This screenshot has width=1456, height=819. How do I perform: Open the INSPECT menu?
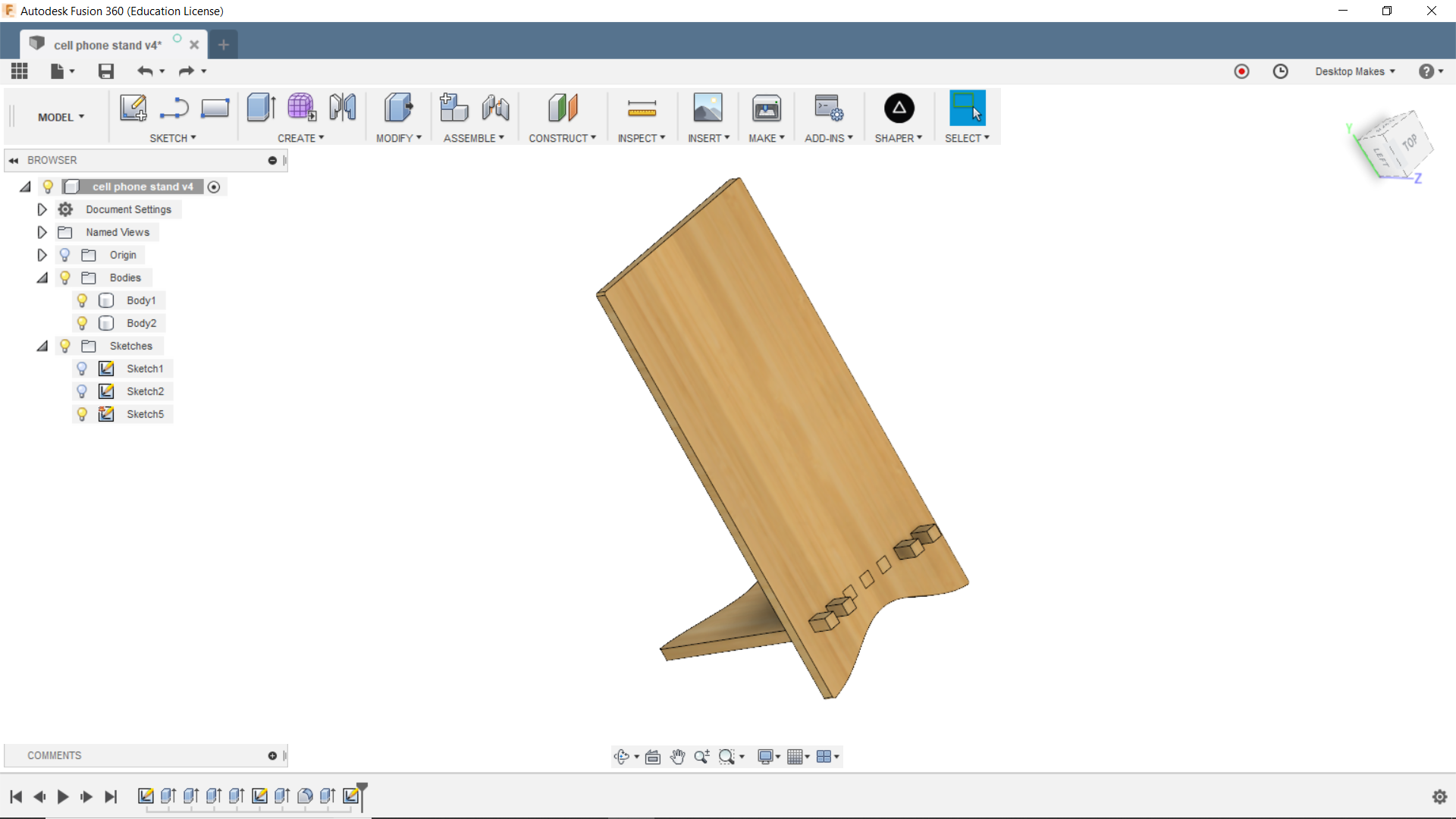tap(641, 138)
